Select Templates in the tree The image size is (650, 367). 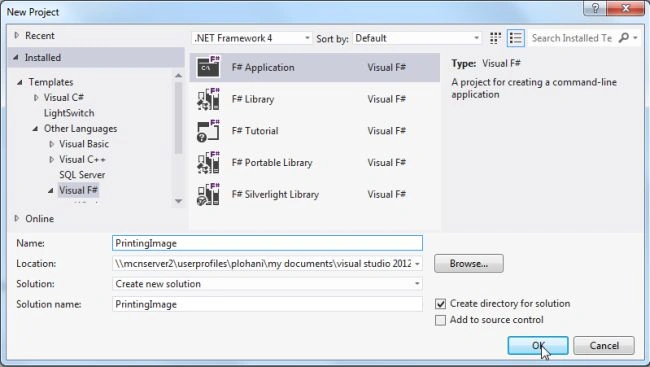[x=51, y=82]
